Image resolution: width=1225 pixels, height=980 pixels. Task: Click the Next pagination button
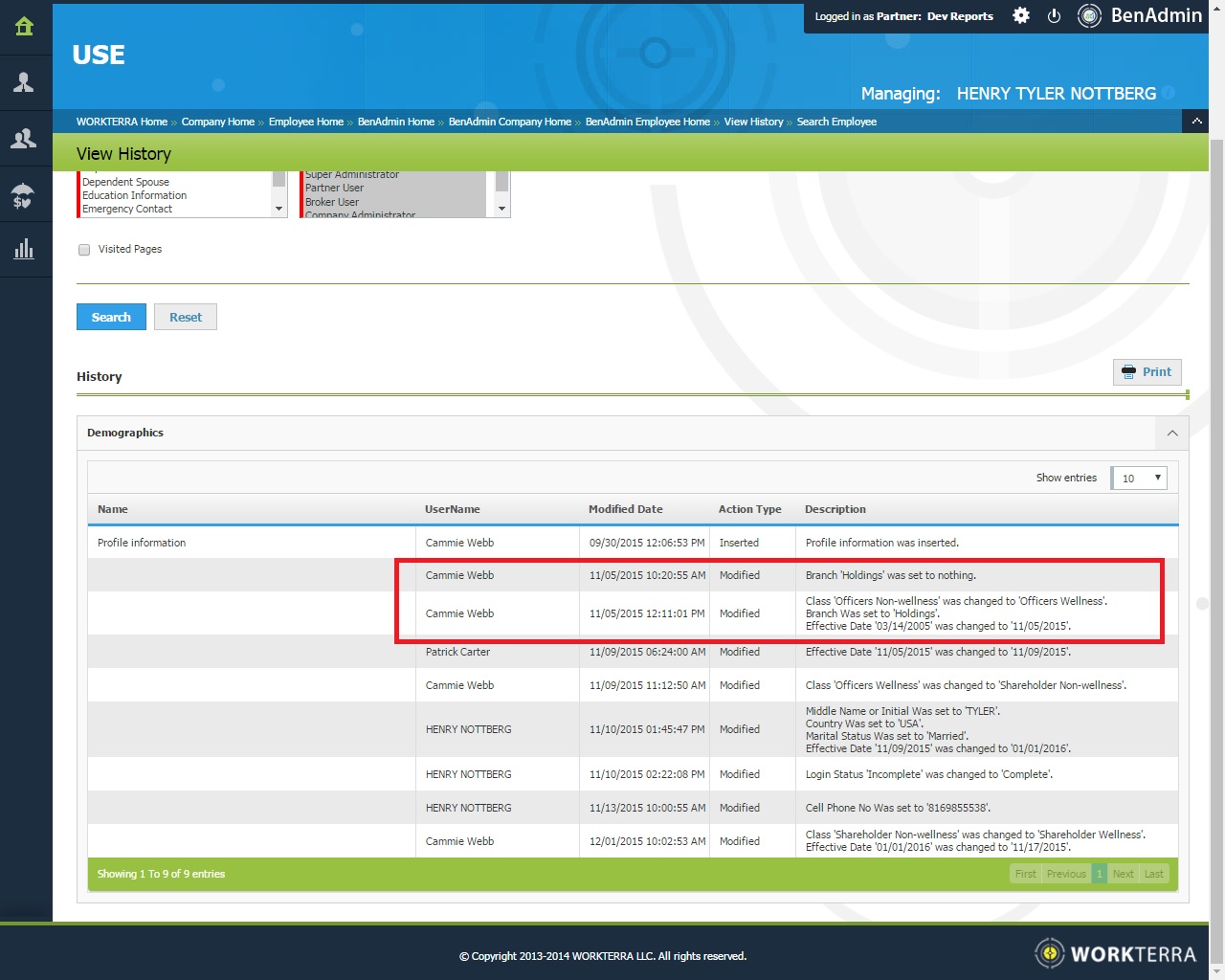[1123, 874]
